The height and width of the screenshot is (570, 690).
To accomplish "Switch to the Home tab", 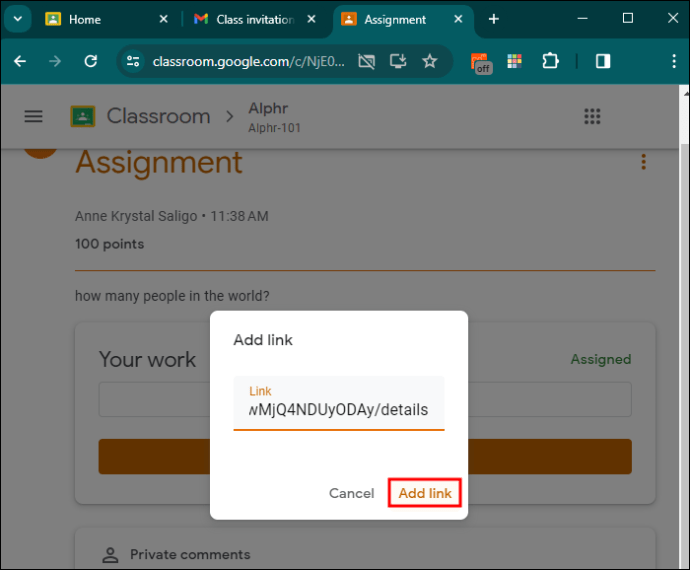I will (x=84, y=19).
